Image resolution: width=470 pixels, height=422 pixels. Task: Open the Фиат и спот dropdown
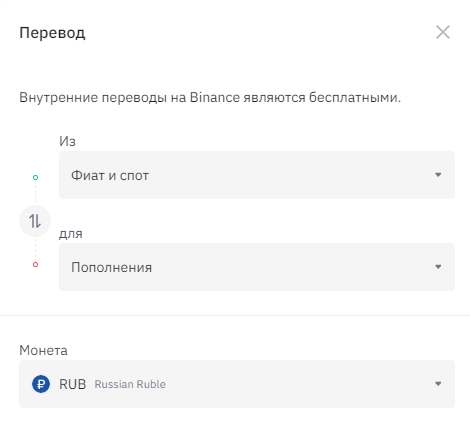(257, 175)
